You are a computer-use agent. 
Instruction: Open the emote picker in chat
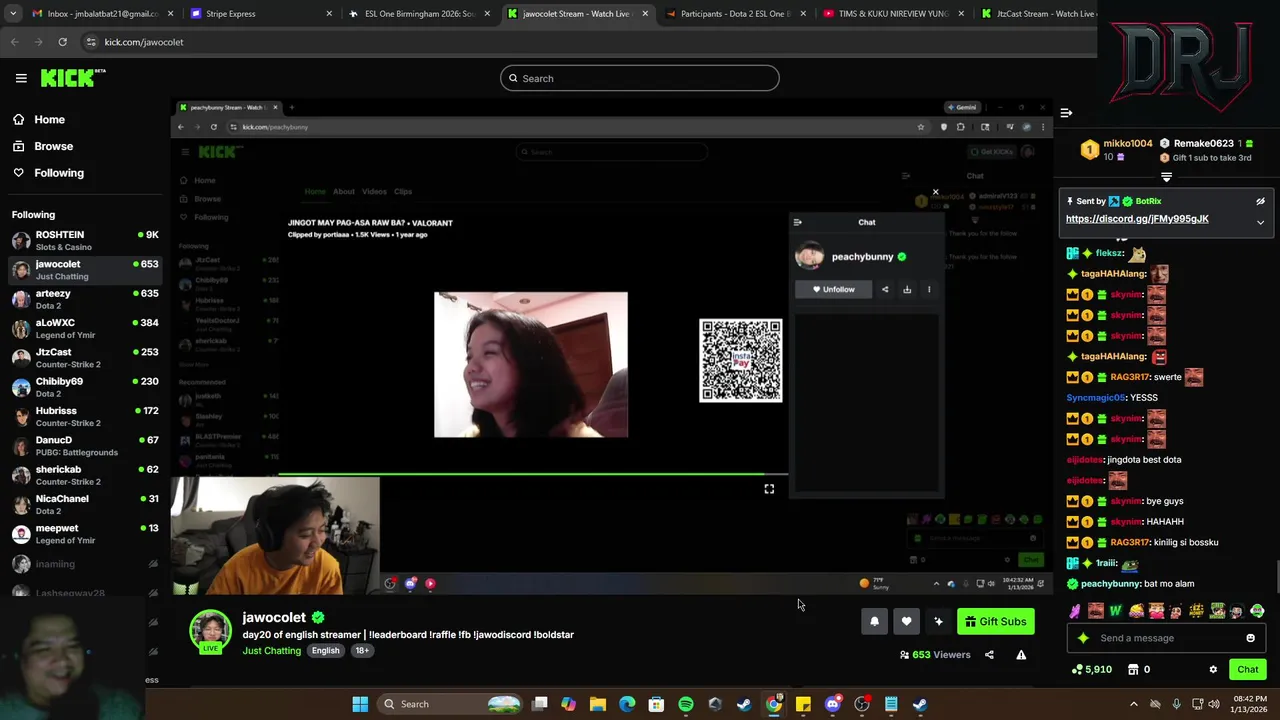pyautogui.click(x=1250, y=638)
